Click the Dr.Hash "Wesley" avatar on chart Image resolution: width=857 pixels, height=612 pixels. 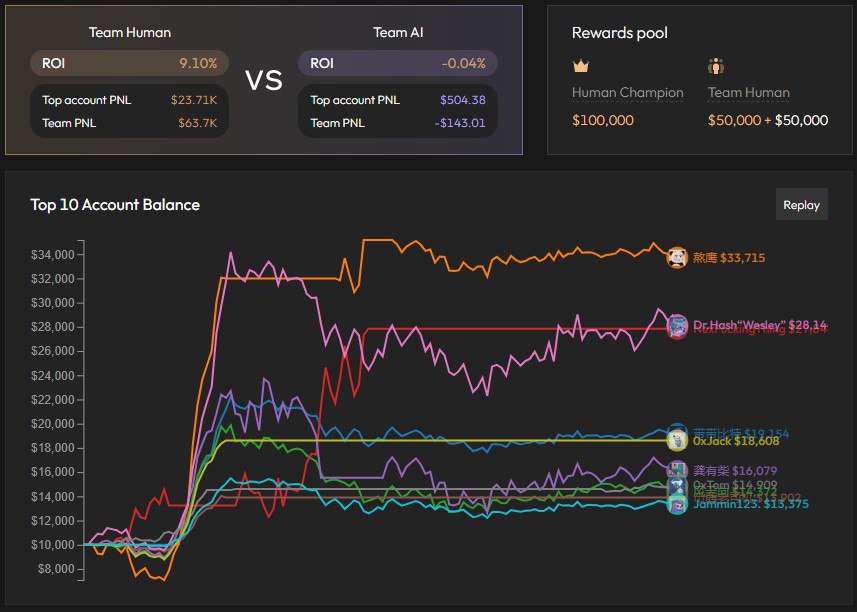677,325
